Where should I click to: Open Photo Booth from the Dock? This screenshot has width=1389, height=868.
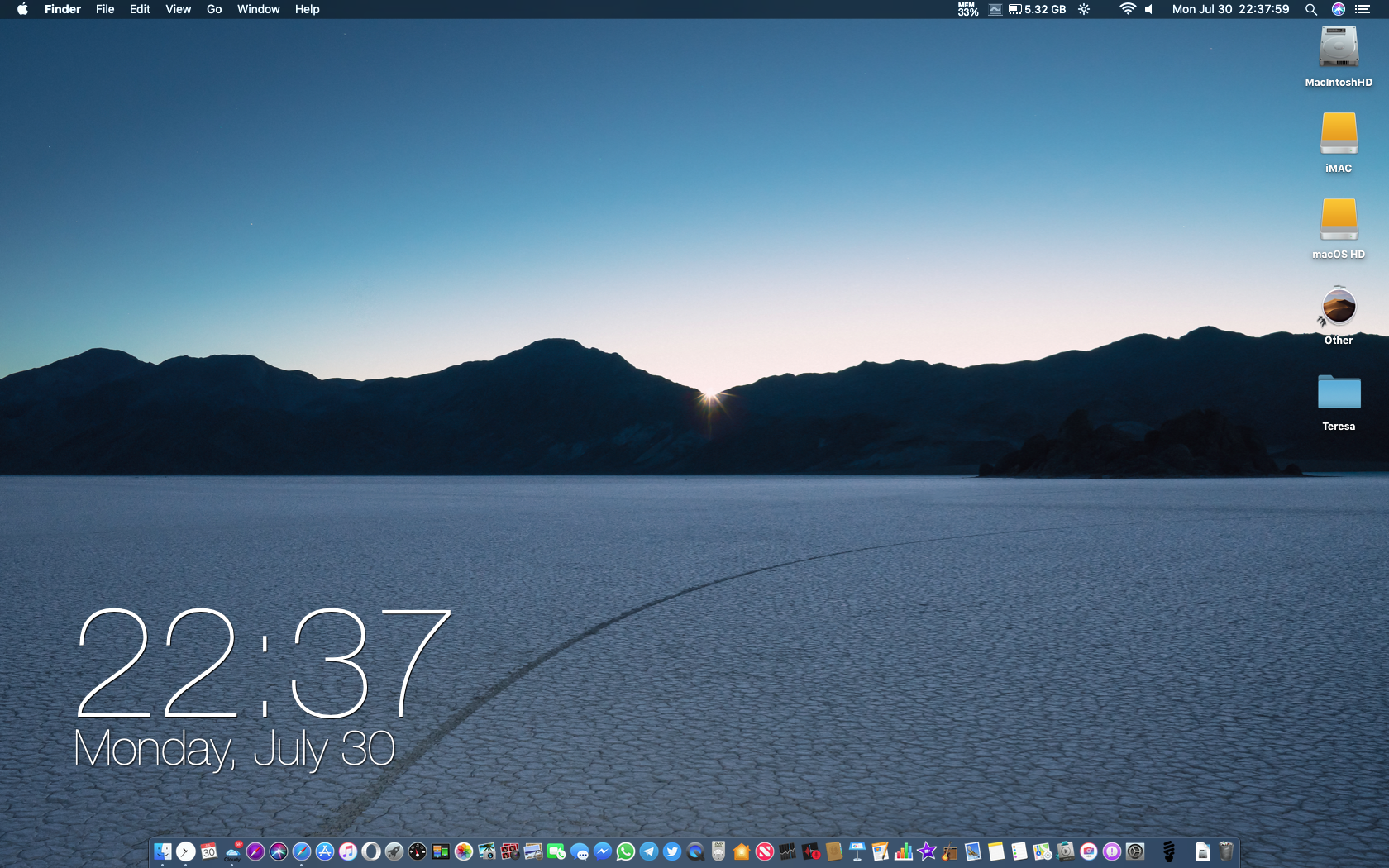click(x=510, y=851)
